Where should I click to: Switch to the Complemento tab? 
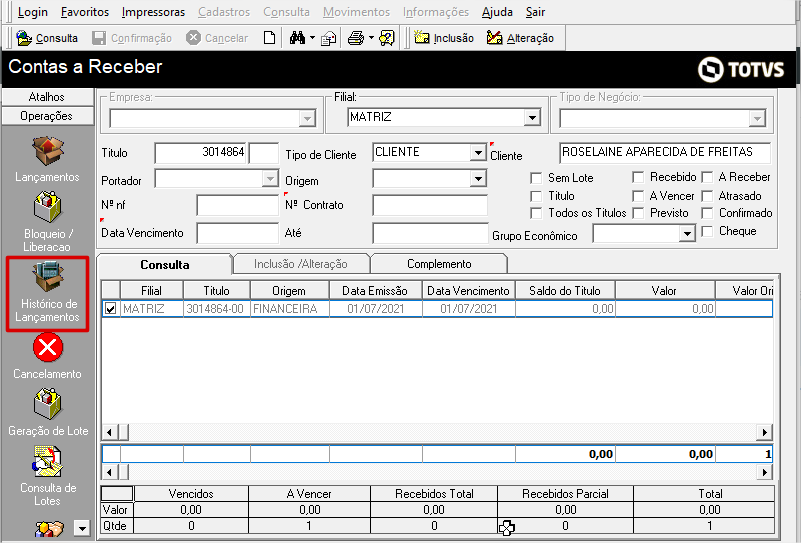(439, 264)
